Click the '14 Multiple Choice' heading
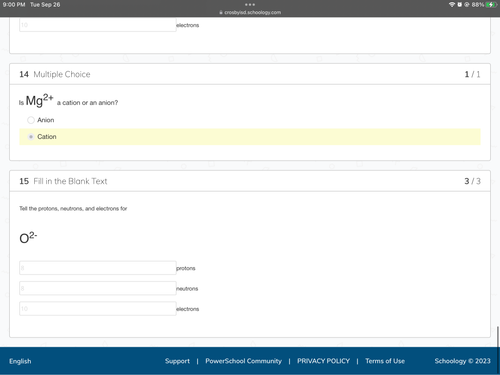Image resolution: width=500 pixels, height=375 pixels. point(55,74)
